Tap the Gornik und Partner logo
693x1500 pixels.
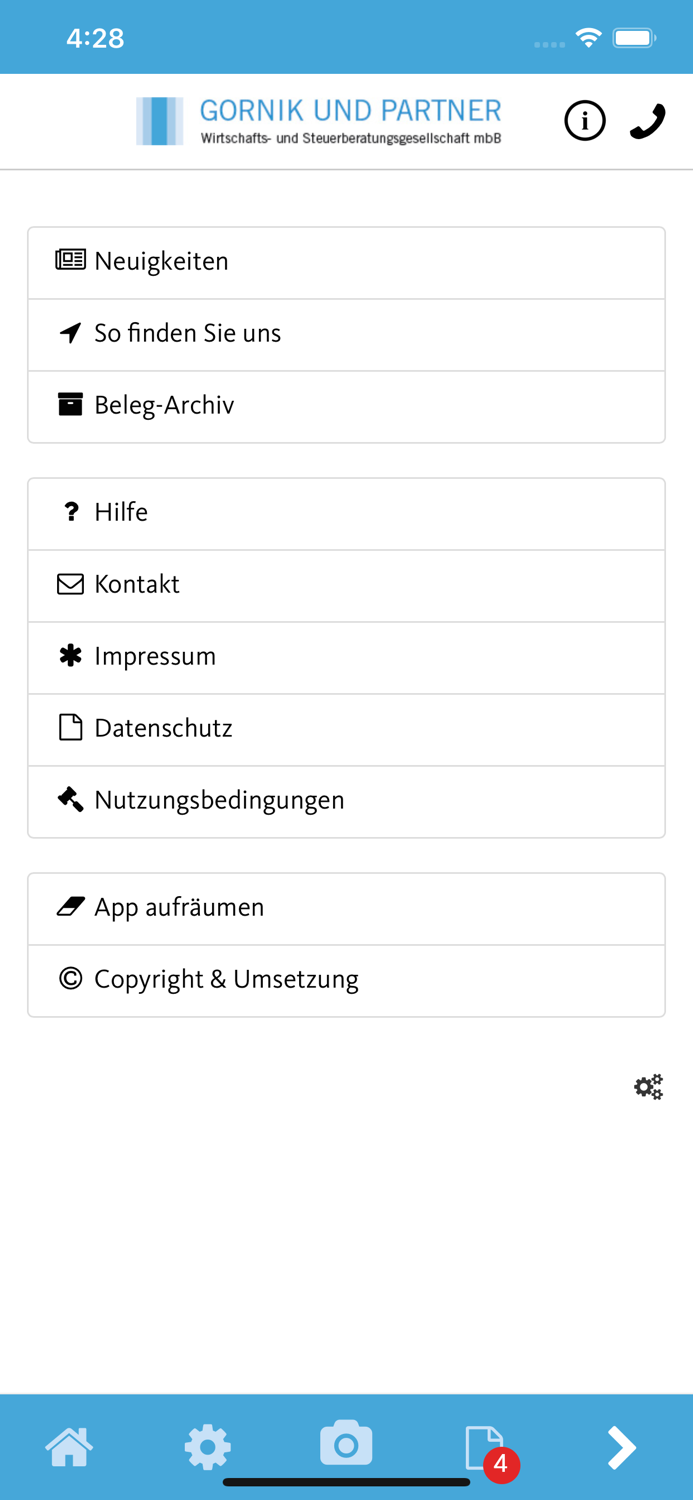pos(318,120)
